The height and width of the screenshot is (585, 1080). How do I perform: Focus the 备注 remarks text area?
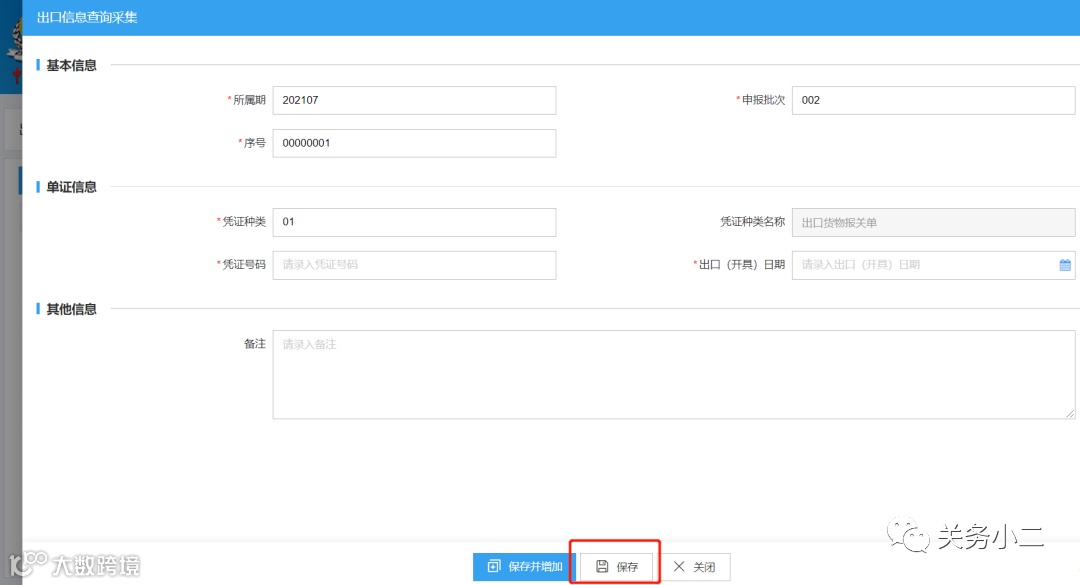(x=674, y=374)
